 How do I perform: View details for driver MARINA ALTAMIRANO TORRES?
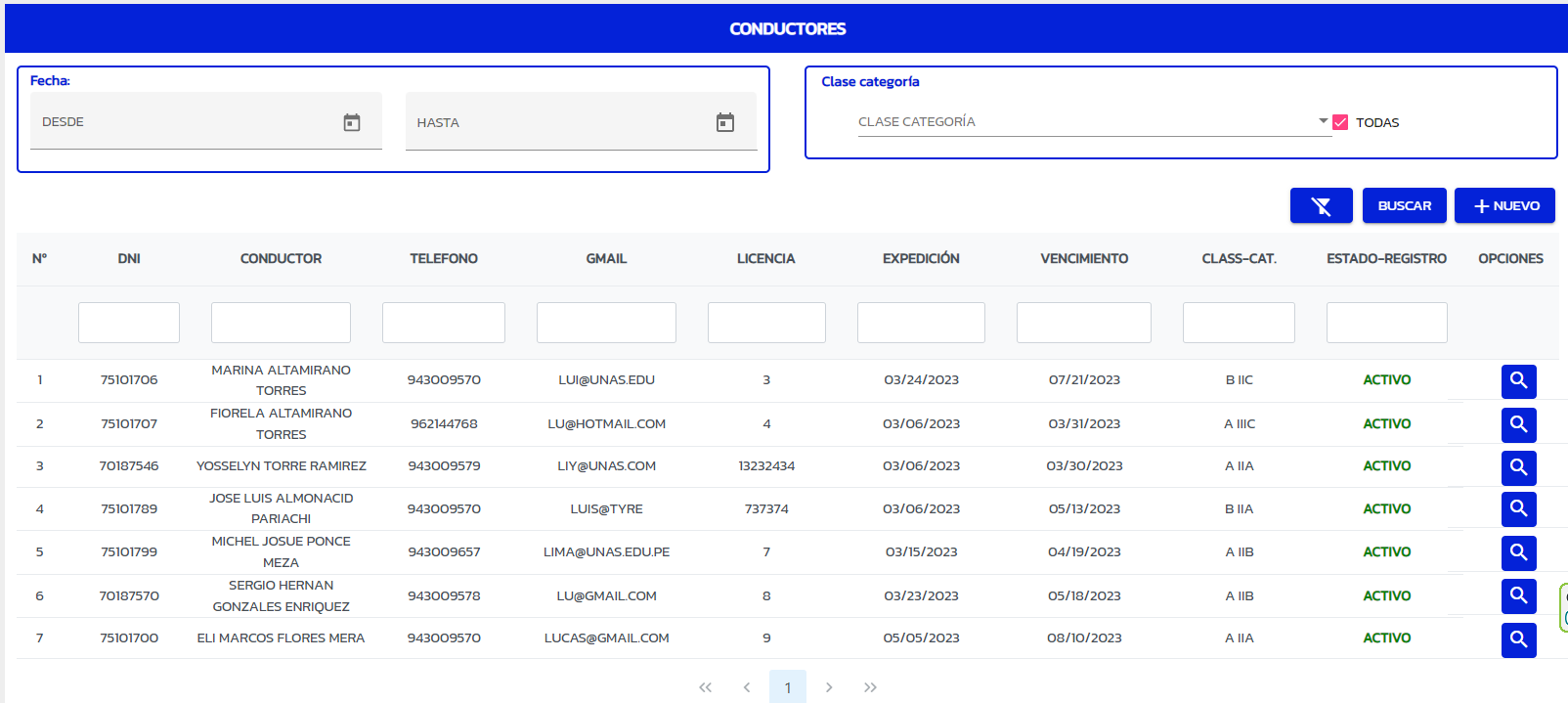pos(1518,380)
